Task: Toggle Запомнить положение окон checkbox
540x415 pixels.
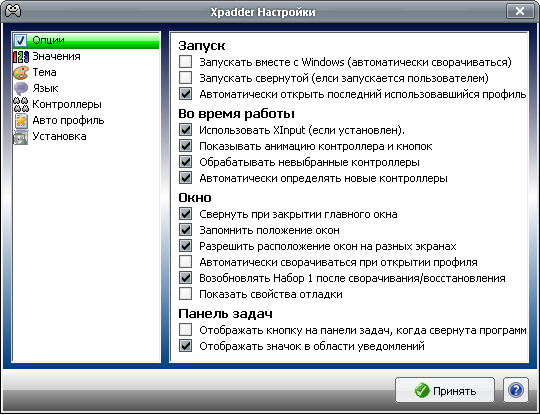Action: click(186, 230)
